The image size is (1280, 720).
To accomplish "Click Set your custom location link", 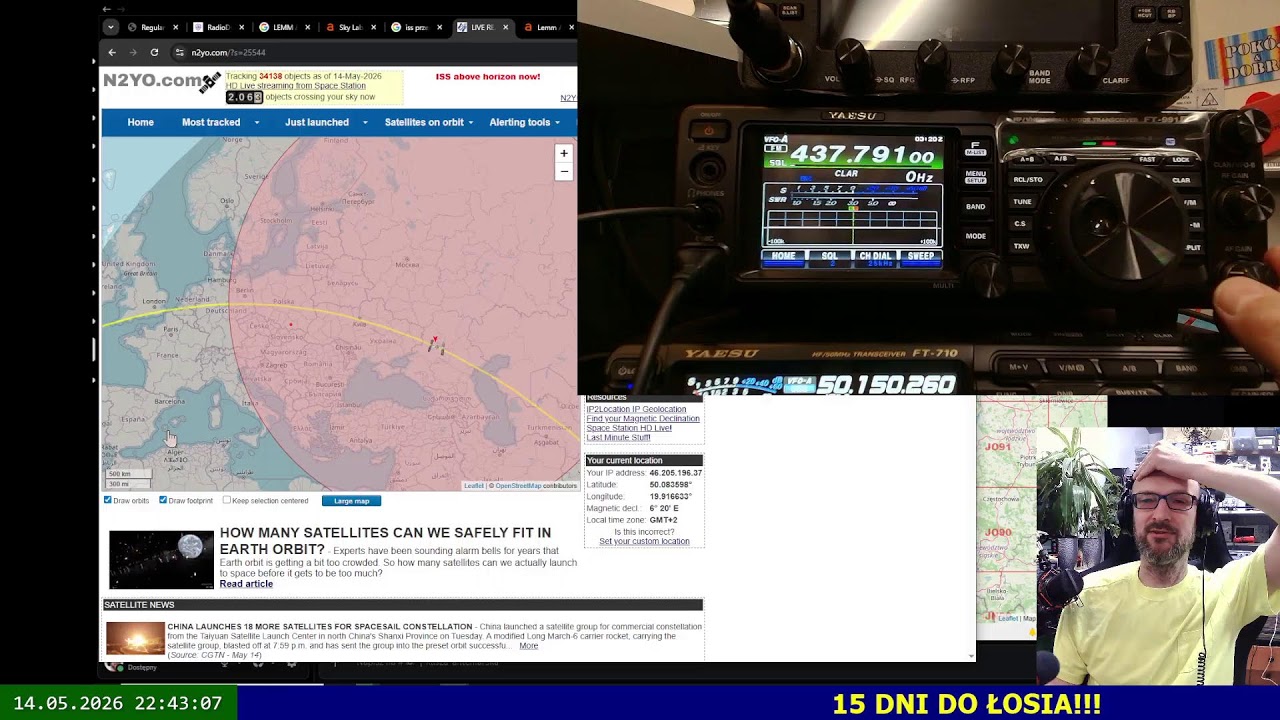I will (x=644, y=542).
